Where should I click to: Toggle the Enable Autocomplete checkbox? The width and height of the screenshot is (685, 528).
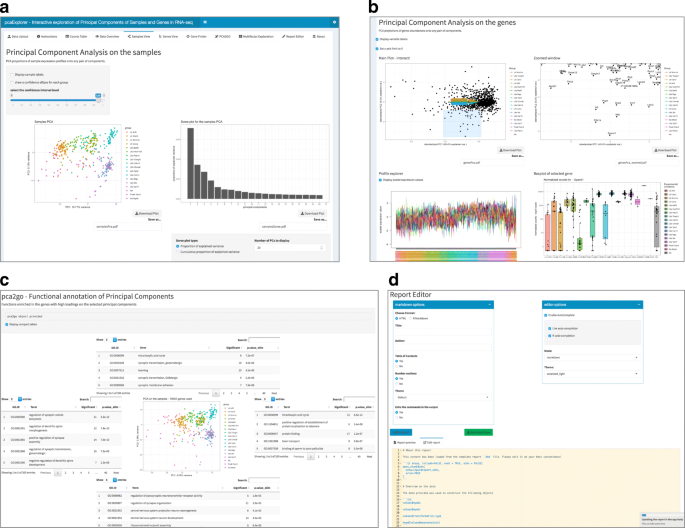click(x=546, y=315)
